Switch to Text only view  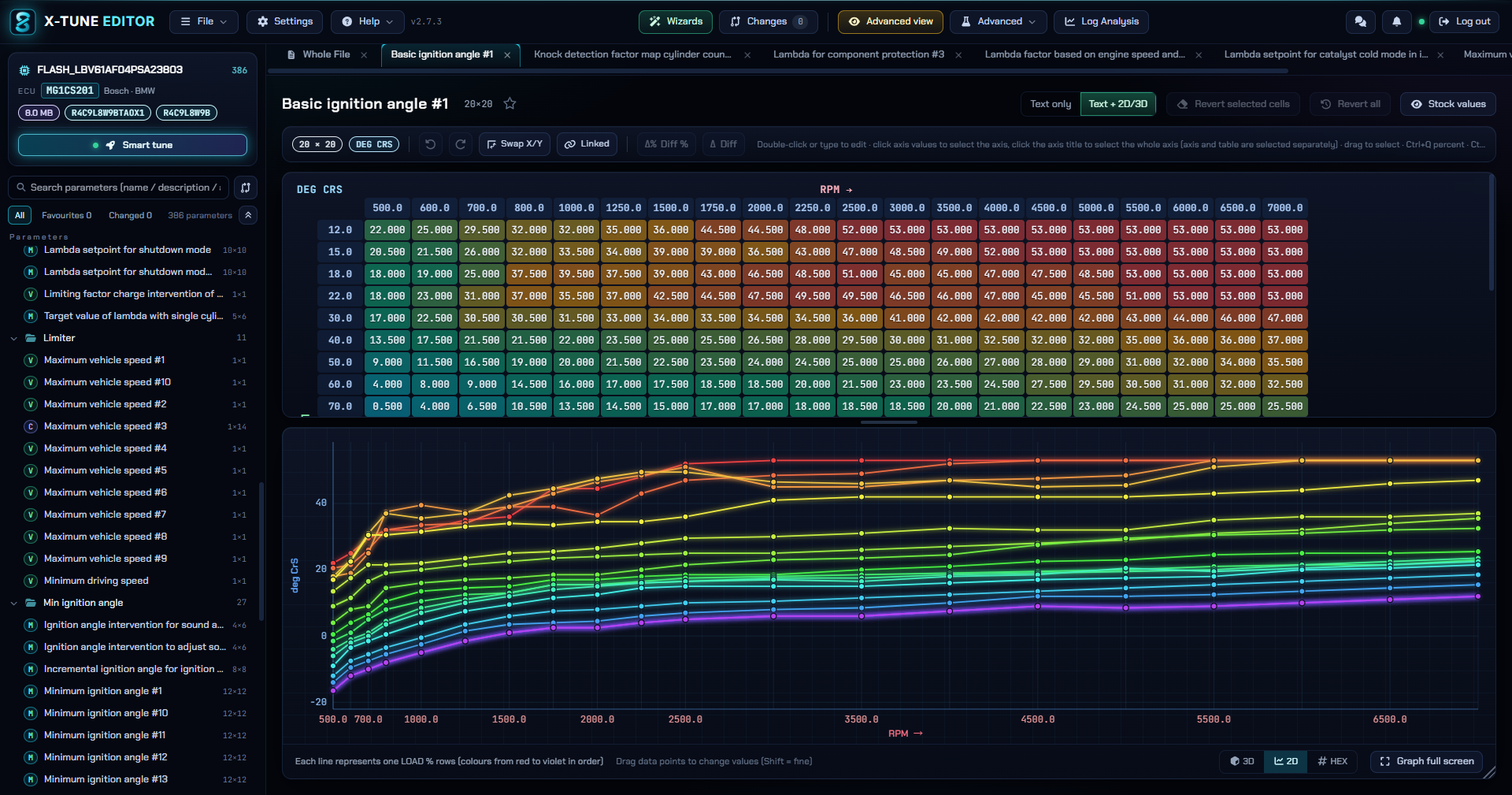pos(1051,104)
